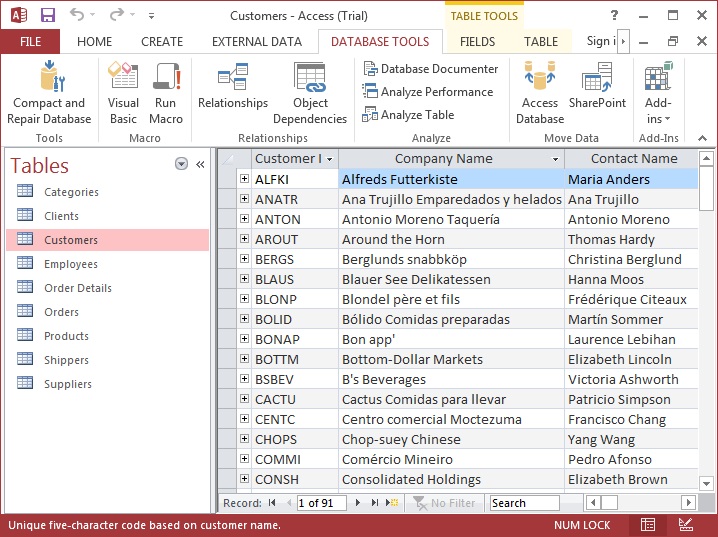
Task: Open the Suppliers table
Action: pyautogui.click(x=108, y=384)
